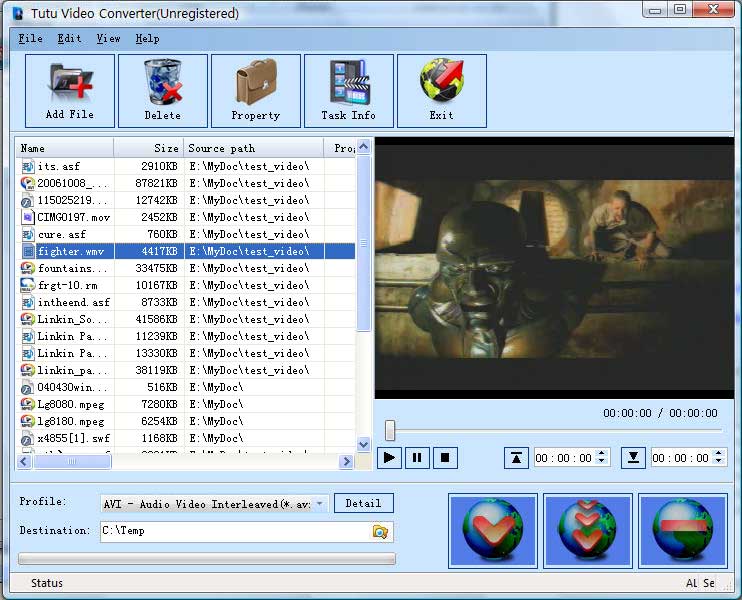
Task: Click the globe with multiple check arrows
Action: coord(588,530)
